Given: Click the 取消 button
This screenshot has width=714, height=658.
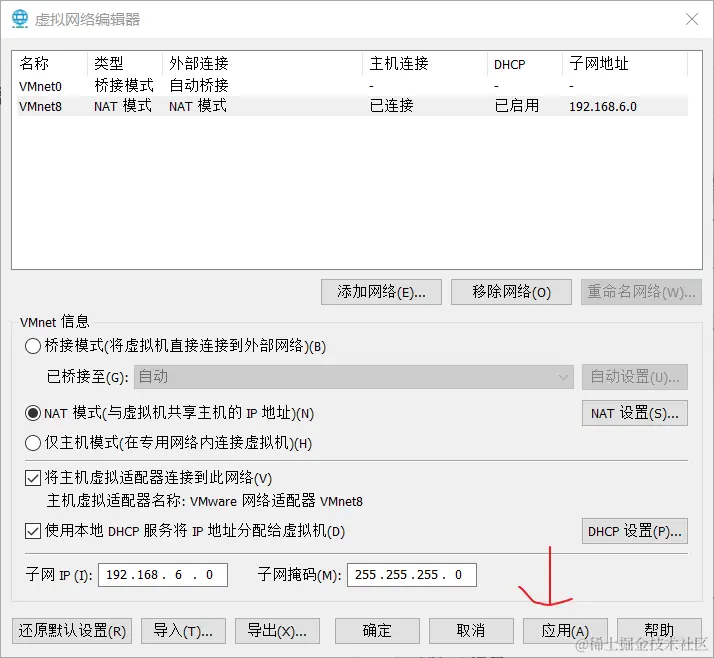Looking at the screenshot, I should click(471, 631).
